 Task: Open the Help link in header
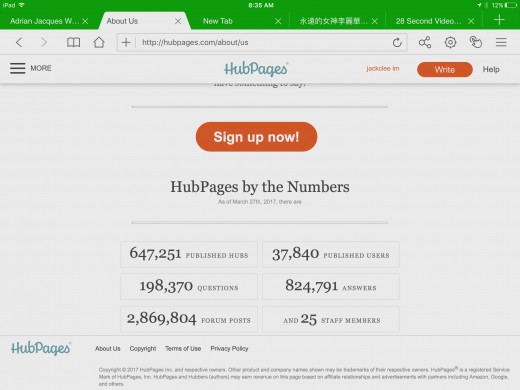click(x=491, y=69)
